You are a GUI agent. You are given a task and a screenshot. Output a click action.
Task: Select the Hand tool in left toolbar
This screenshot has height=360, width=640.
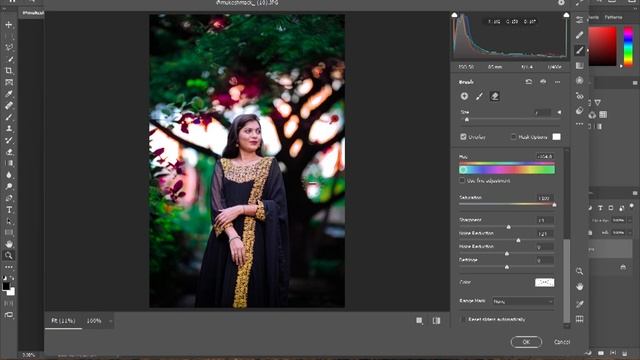[9, 244]
